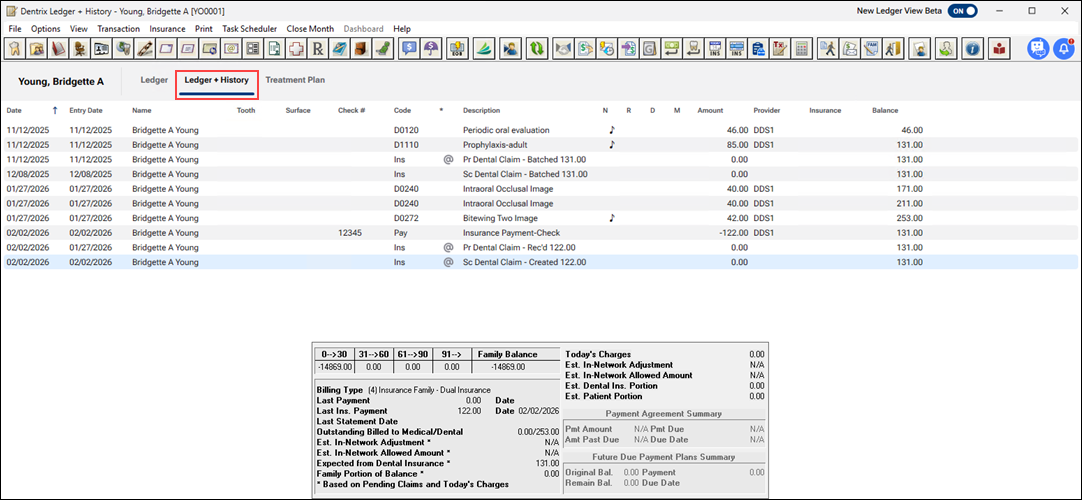Click the Description column header
1082x500 pixels.
point(482,110)
